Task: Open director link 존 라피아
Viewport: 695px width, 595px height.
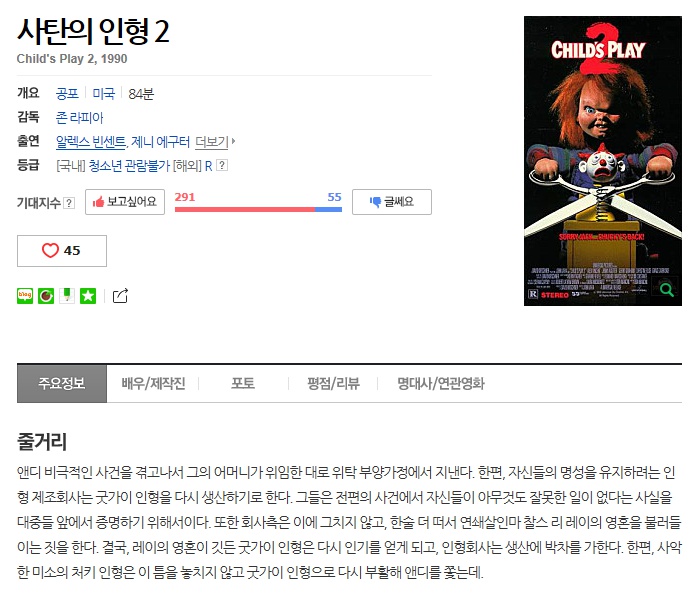Action: coord(79,117)
